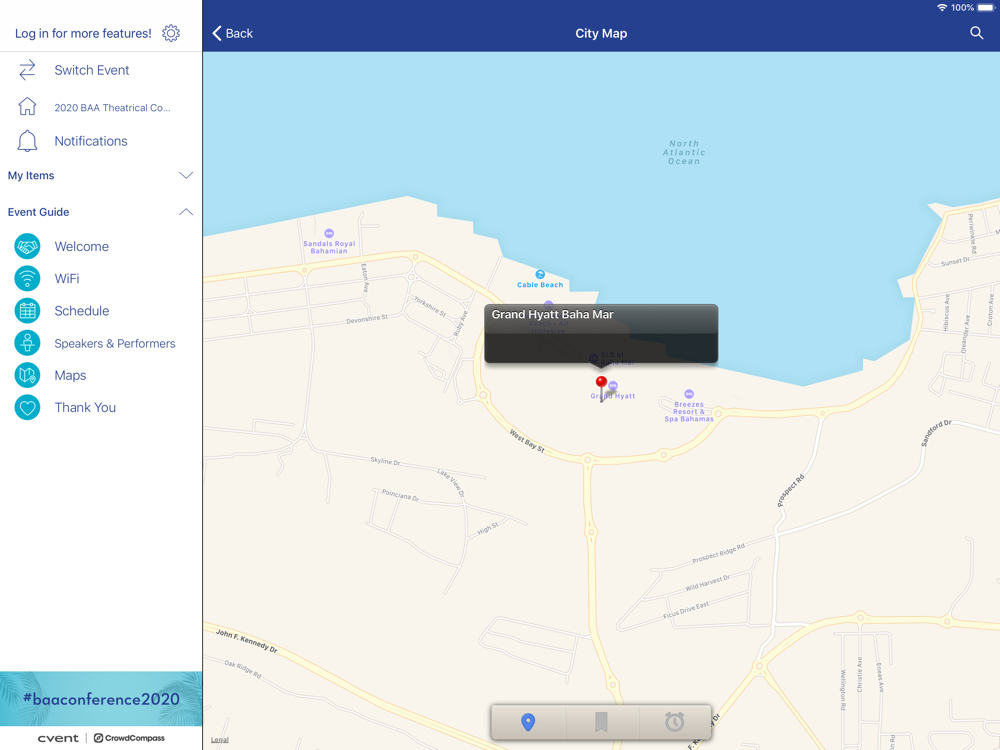Select the Maps icon in Event Guide
The width and height of the screenshot is (1000, 750).
[27, 375]
